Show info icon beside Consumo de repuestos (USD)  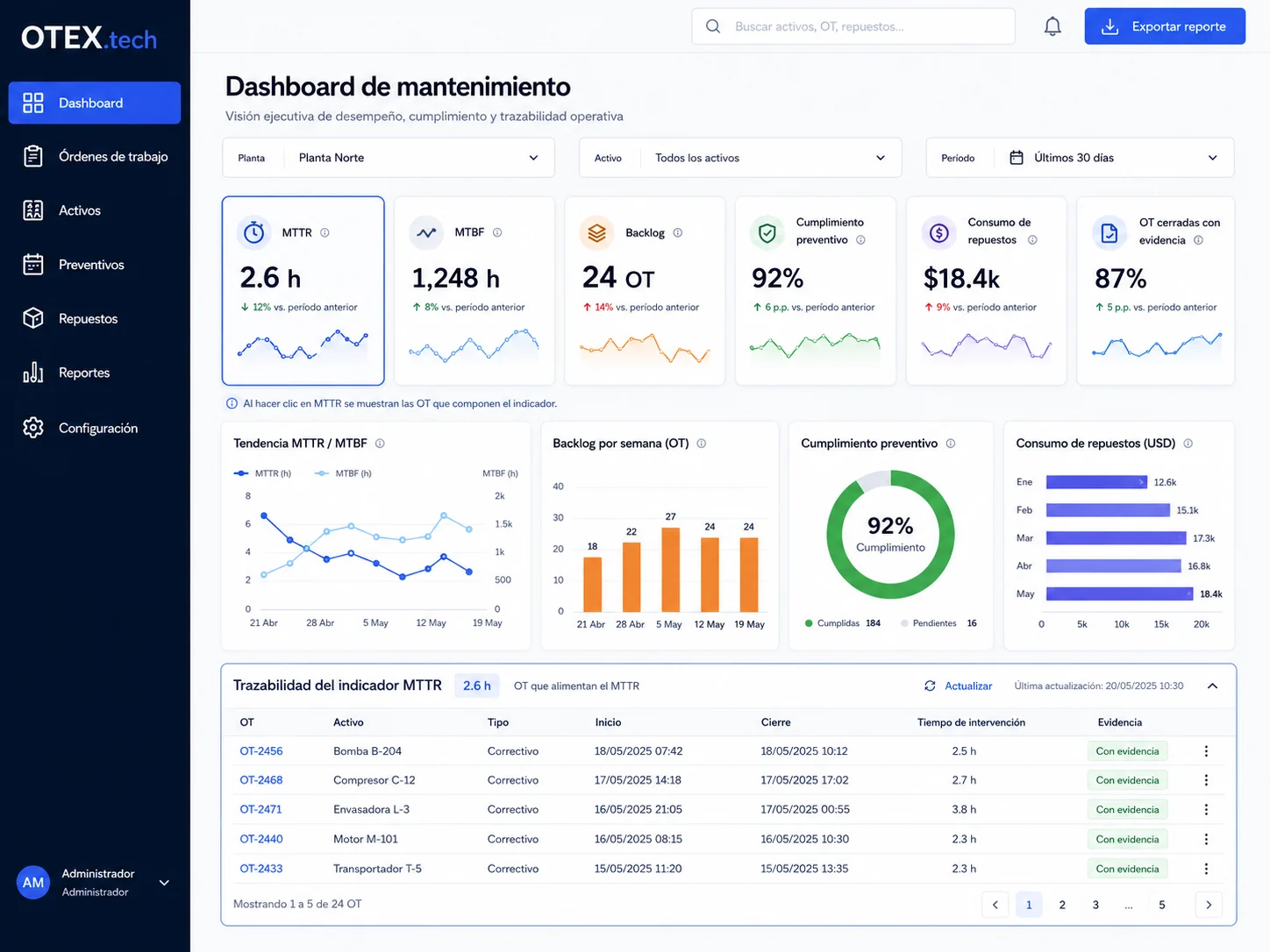click(x=1188, y=444)
